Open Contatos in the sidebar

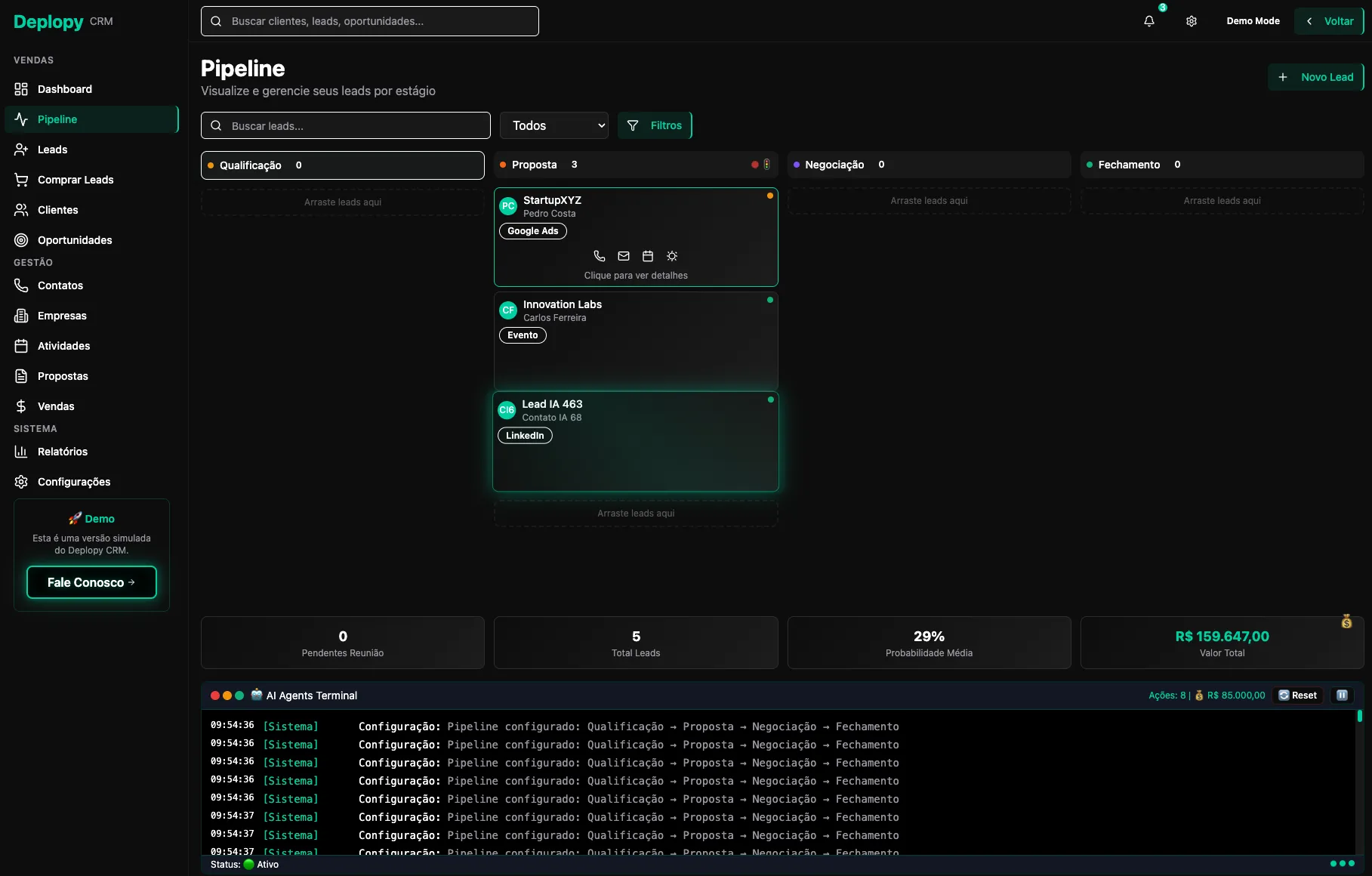tap(91, 285)
